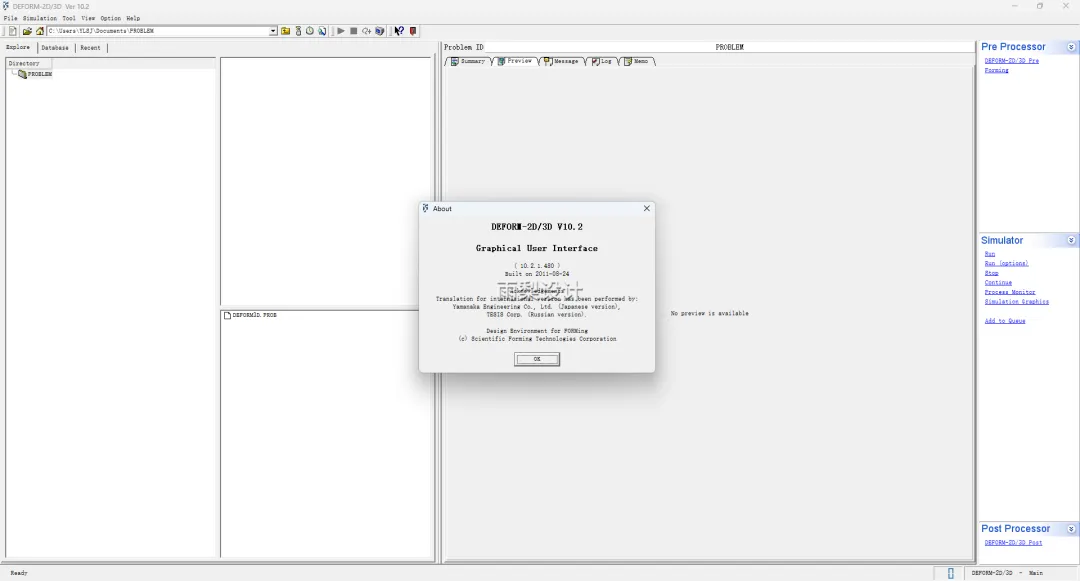The width and height of the screenshot is (1080, 581).
Task: Click the clock toolbar icon
Action: pos(310,31)
